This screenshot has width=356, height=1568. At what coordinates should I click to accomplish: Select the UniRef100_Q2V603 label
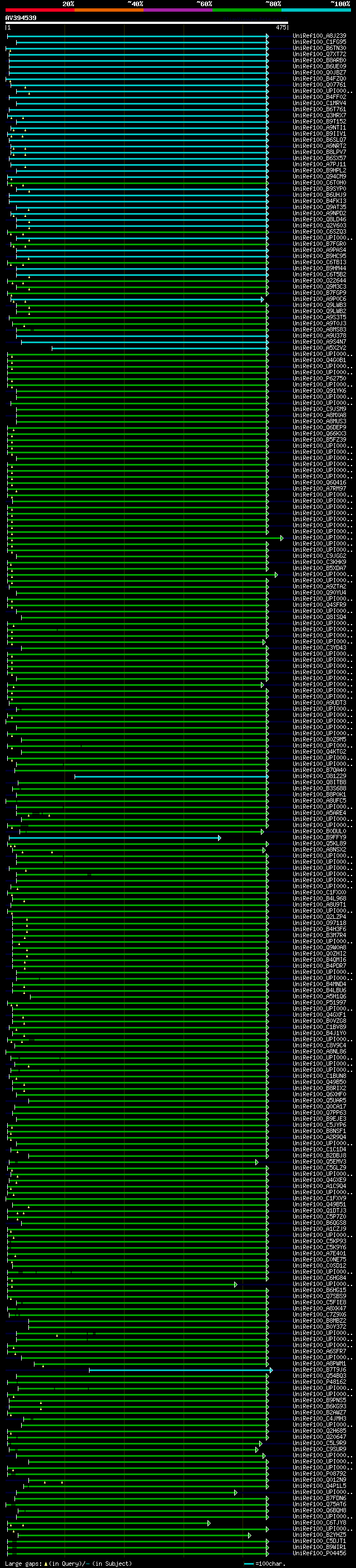click(x=319, y=225)
